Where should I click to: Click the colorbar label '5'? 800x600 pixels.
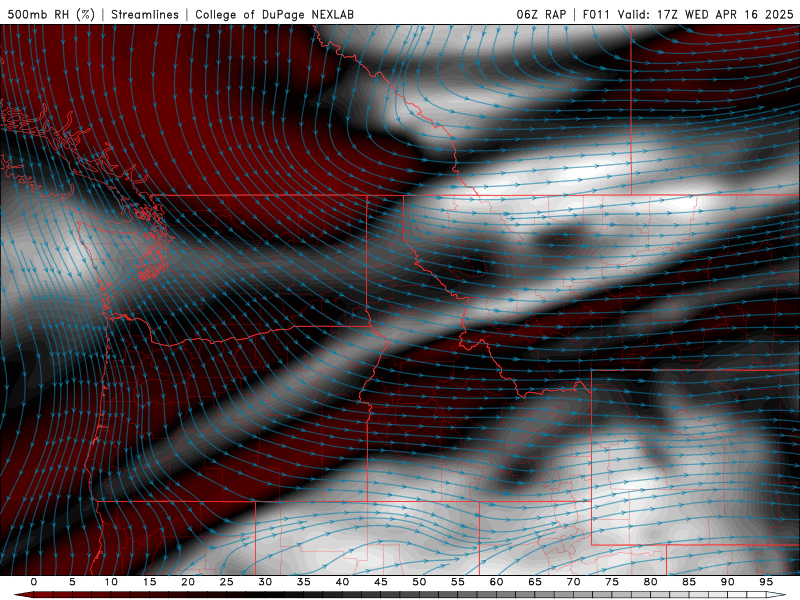click(x=72, y=582)
